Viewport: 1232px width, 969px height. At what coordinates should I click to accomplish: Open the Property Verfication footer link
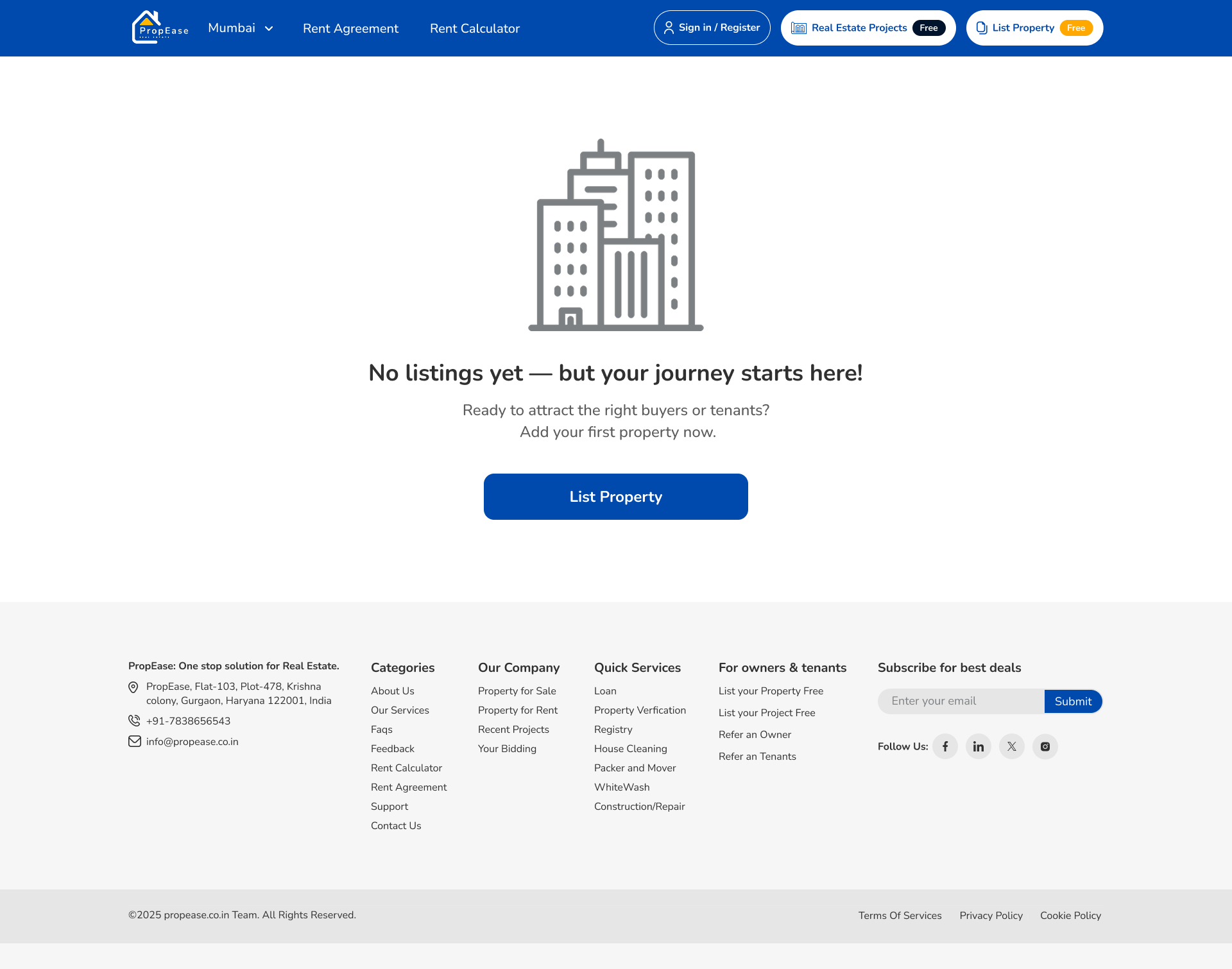[x=640, y=710]
